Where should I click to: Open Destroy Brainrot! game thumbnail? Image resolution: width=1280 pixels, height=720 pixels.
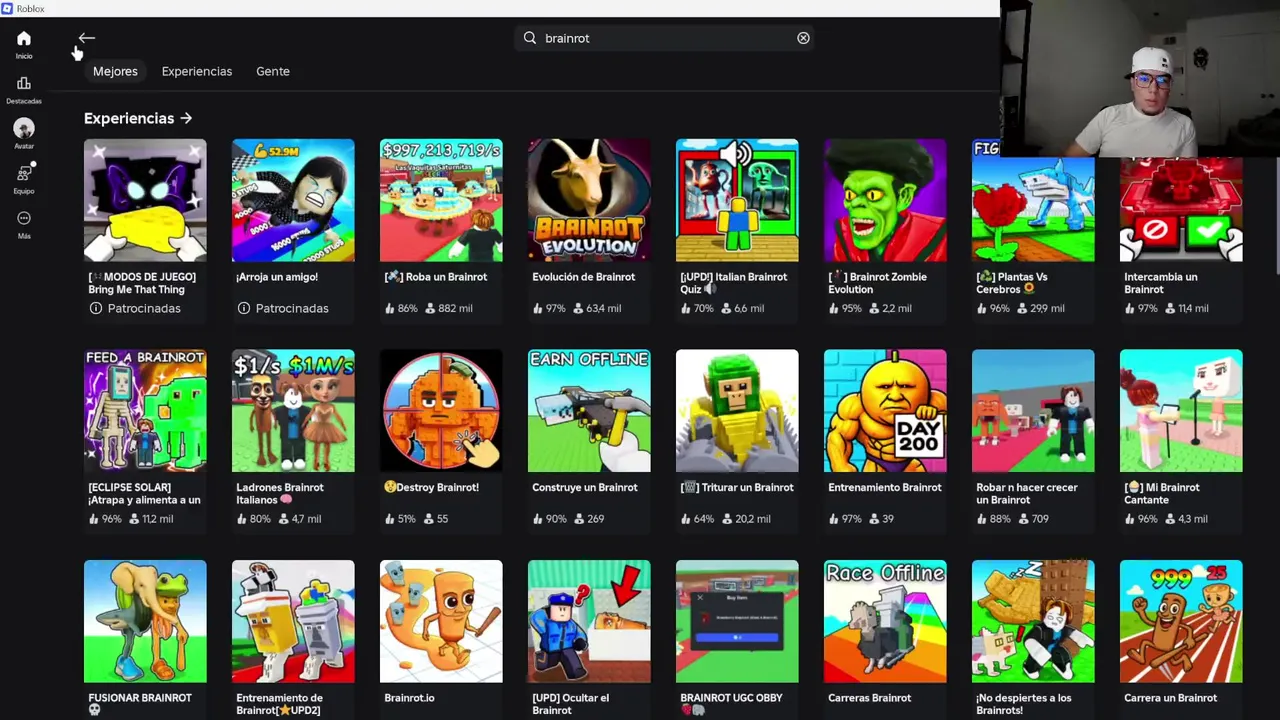click(x=441, y=410)
